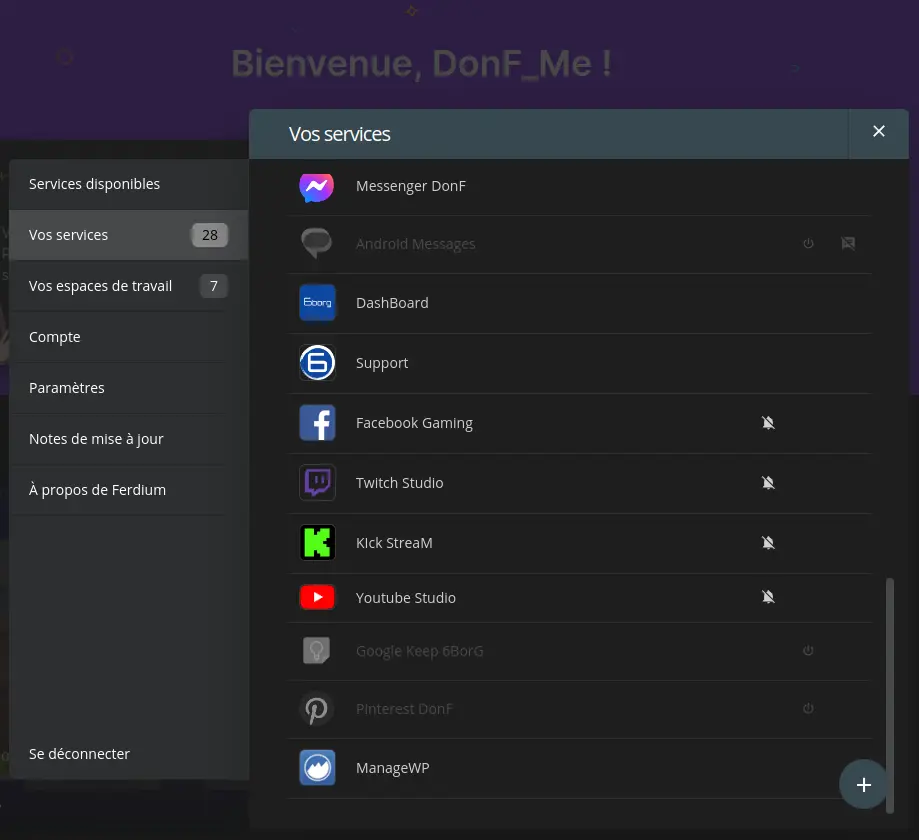The height and width of the screenshot is (840, 919).
Task: Click the Support service logo
Action: pos(317,363)
